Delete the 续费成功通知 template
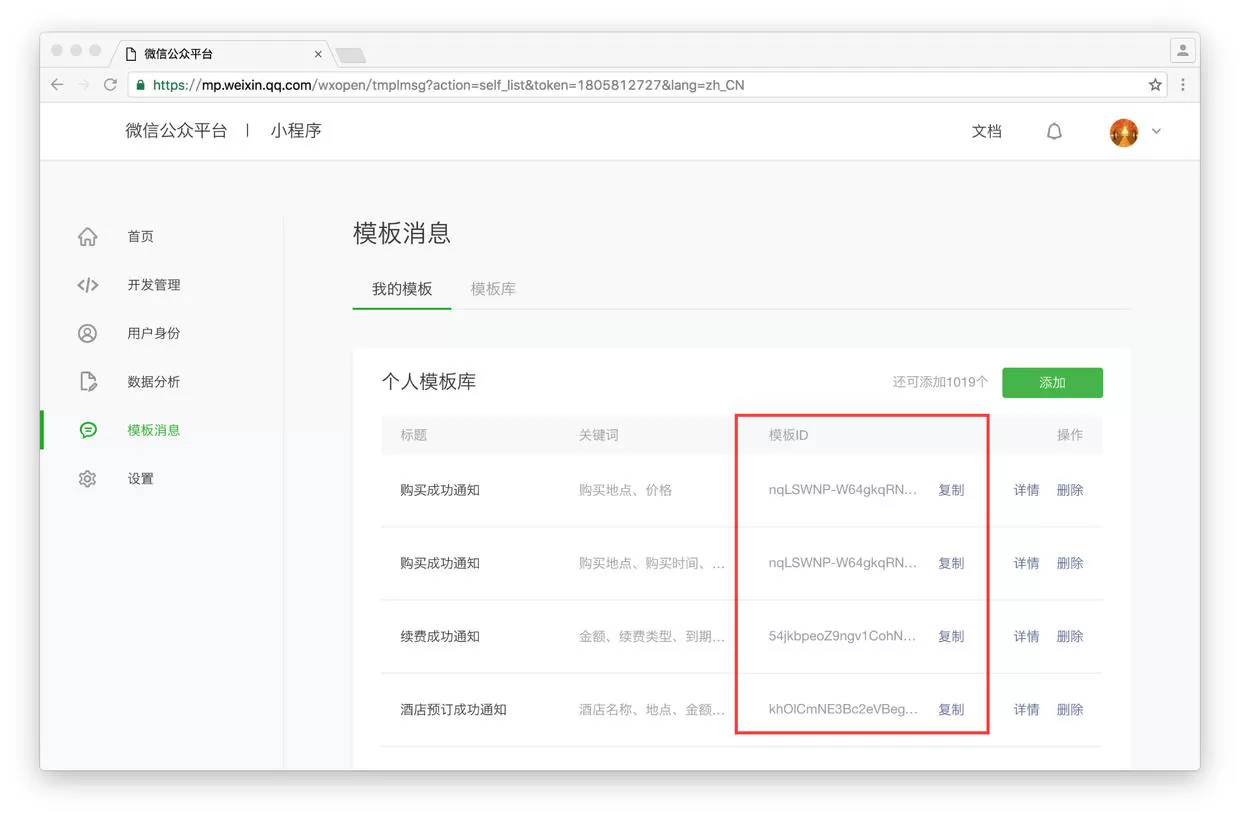 tap(1070, 636)
